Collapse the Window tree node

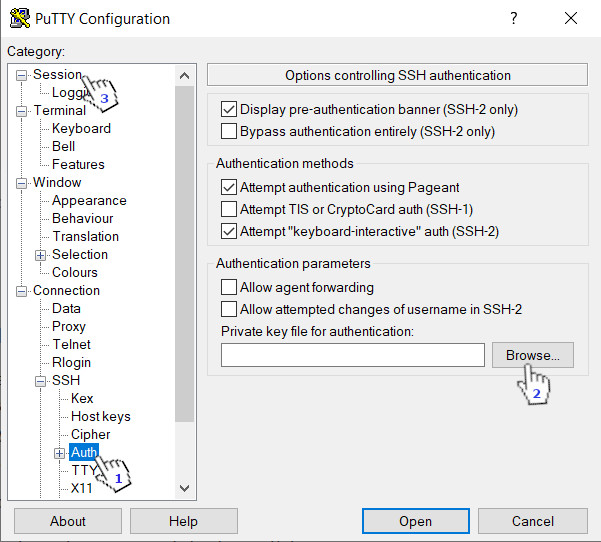click(21, 183)
